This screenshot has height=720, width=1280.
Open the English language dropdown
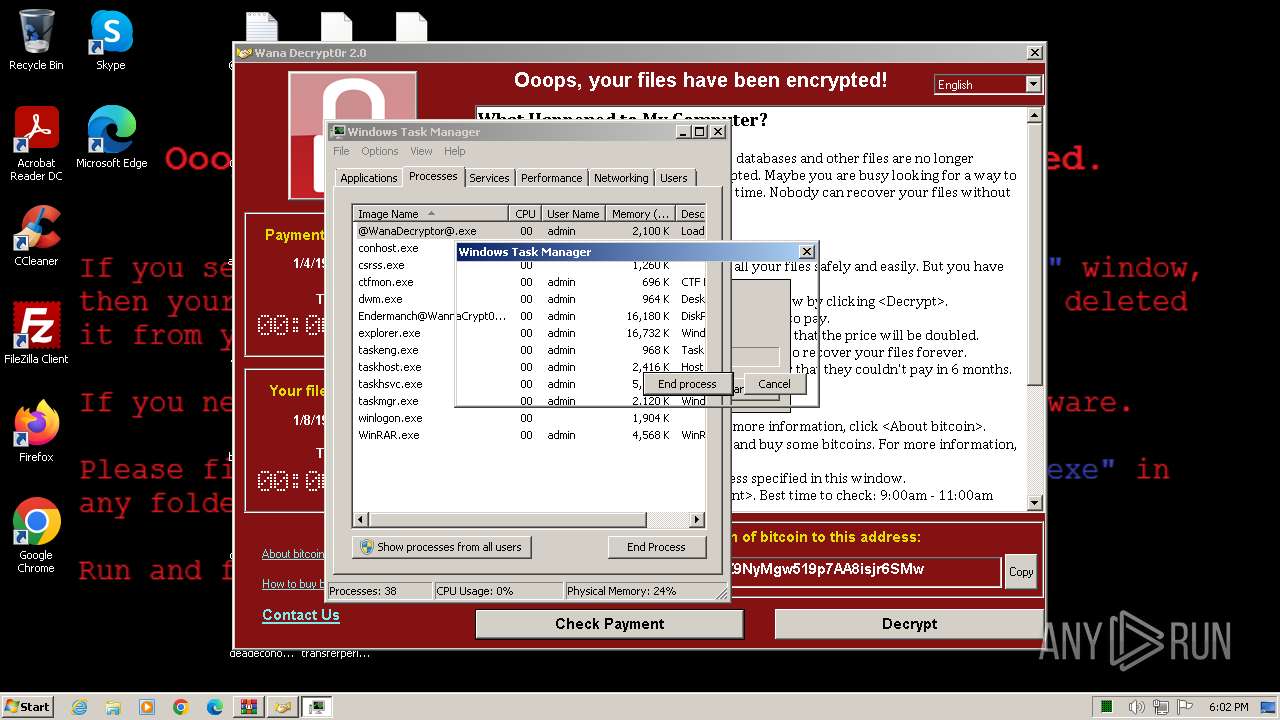[x=988, y=85]
